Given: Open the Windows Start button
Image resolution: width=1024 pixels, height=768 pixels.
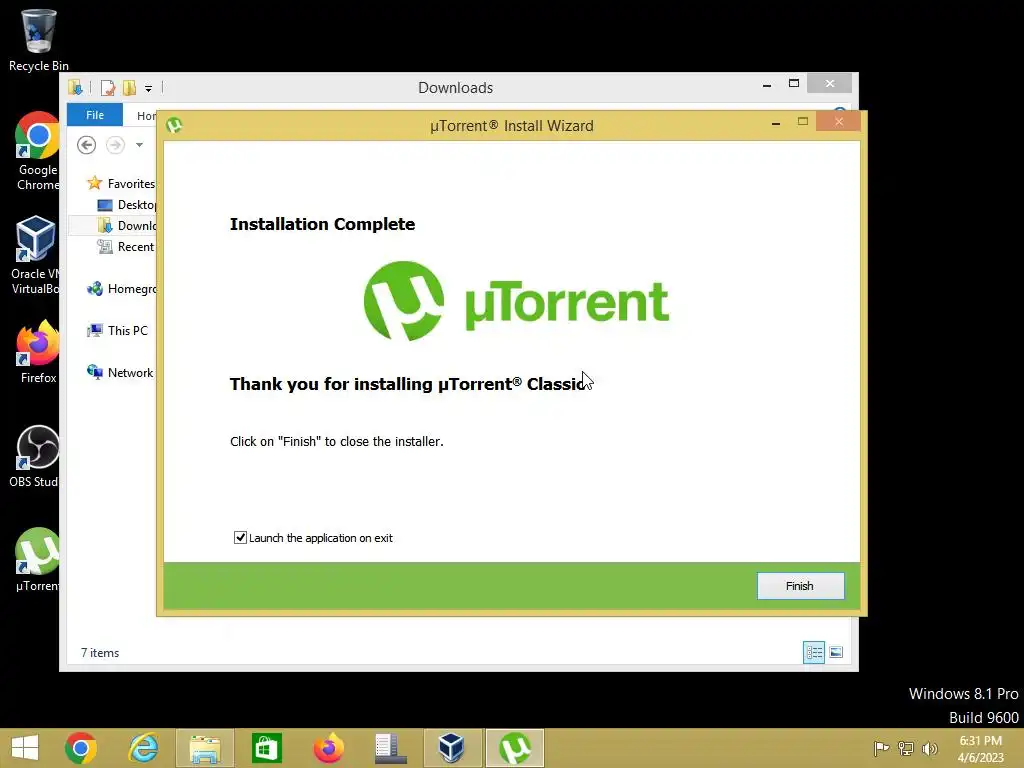Looking at the screenshot, I should coord(25,748).
